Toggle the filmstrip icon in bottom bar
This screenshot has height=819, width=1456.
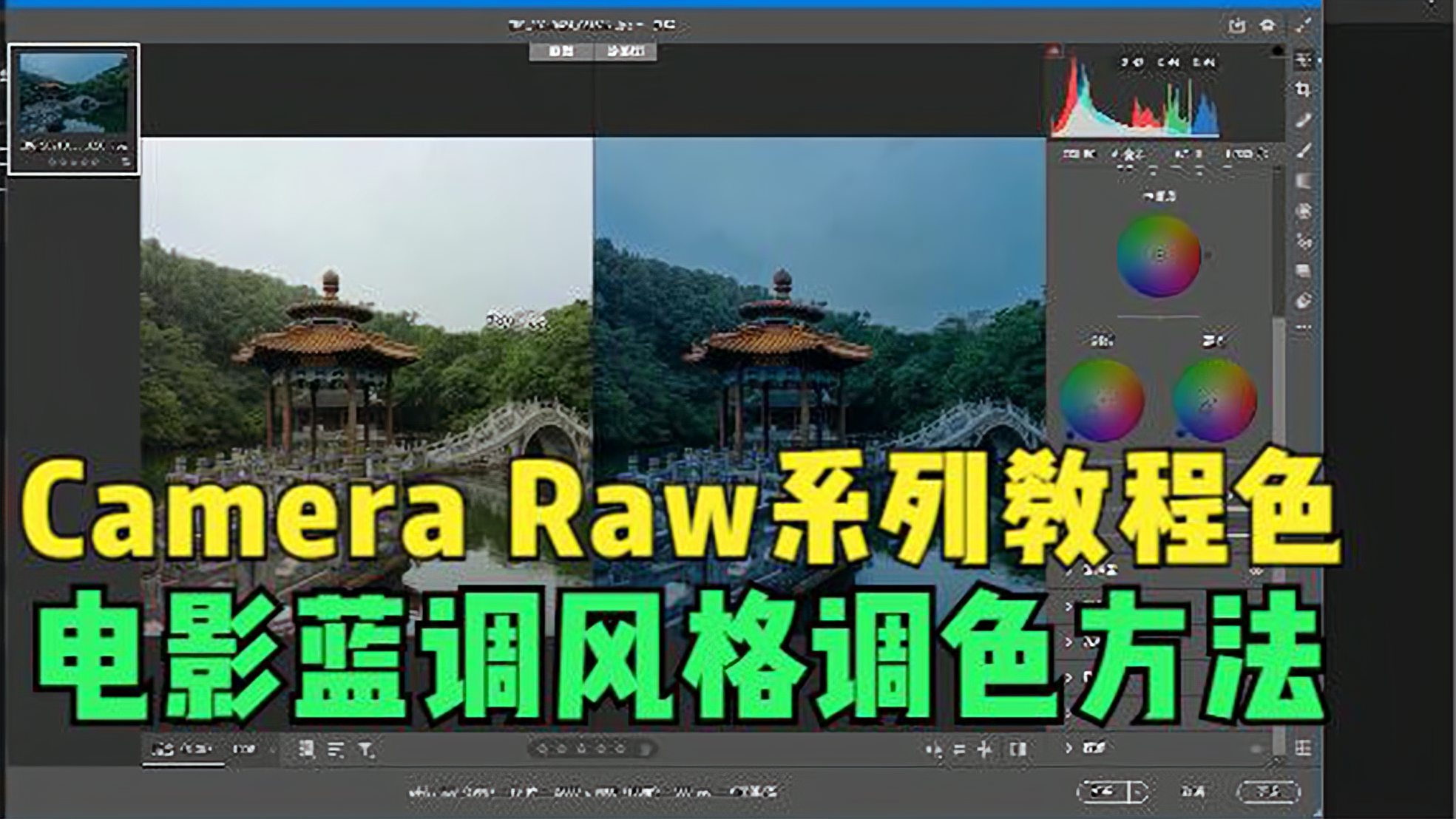point(306,750)
